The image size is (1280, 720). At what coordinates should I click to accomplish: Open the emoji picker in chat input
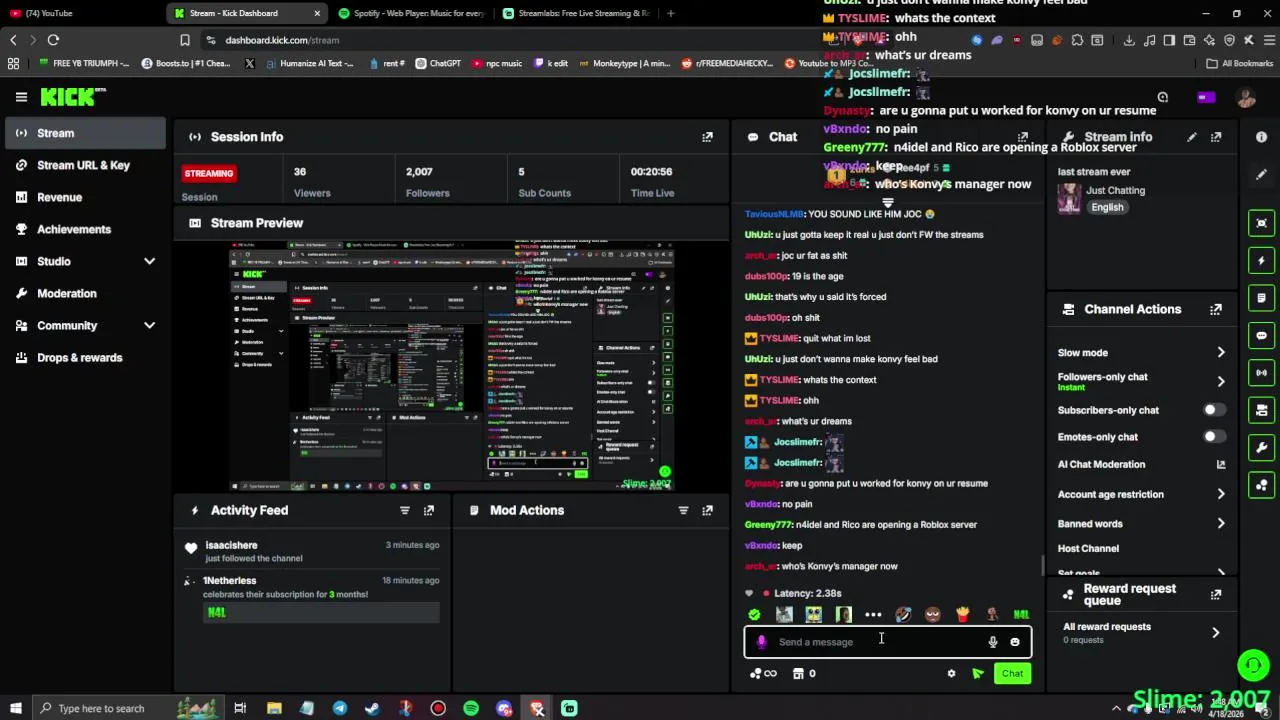(1015, 642)
